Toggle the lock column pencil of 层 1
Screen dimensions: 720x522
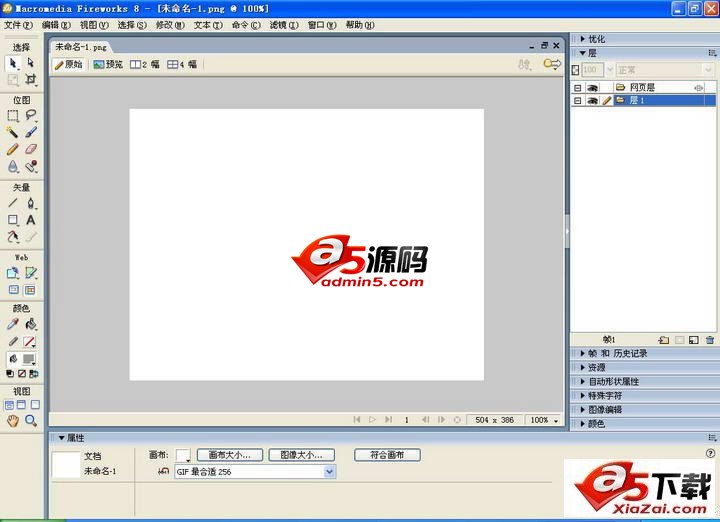click(x=607, y=101)
